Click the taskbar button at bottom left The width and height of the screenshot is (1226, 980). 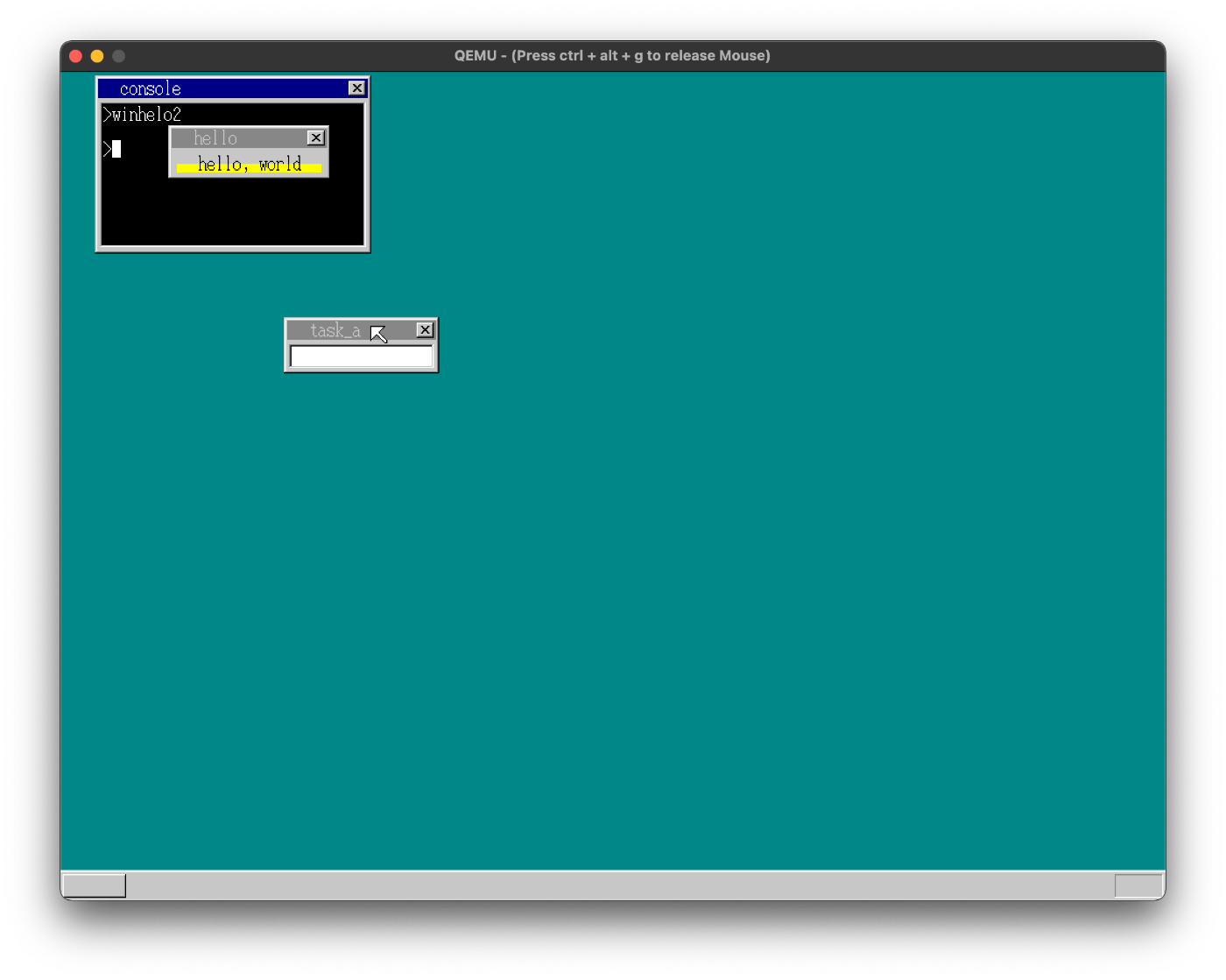point(95,885)
